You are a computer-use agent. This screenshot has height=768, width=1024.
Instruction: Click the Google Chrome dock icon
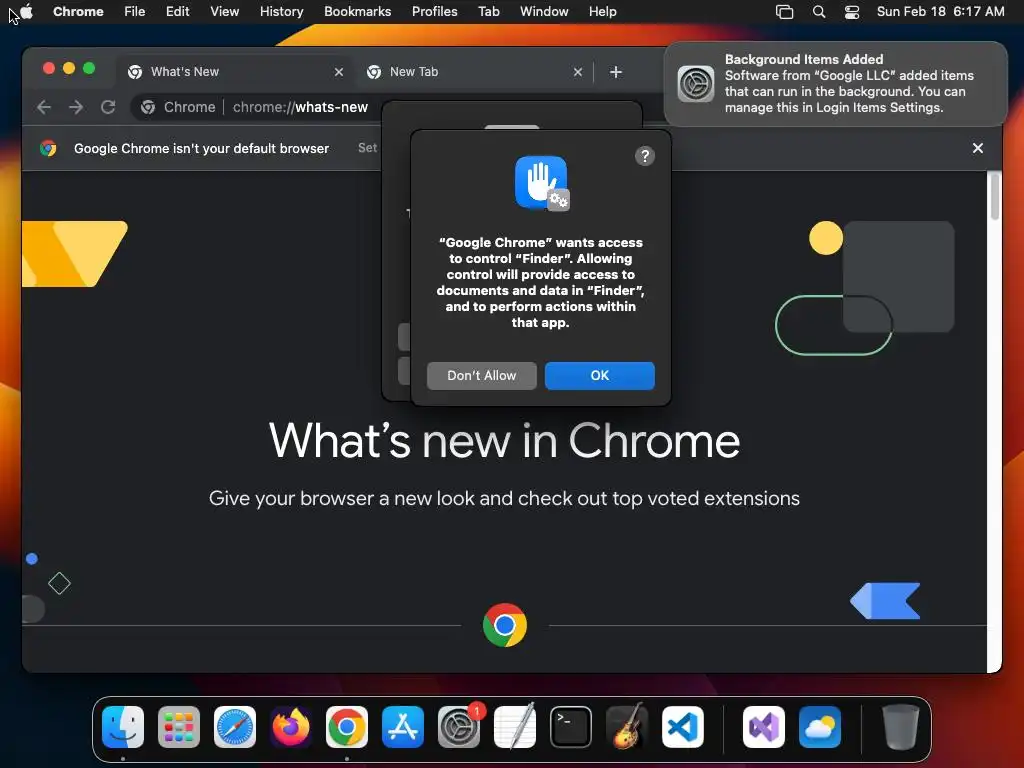[347, 727]
